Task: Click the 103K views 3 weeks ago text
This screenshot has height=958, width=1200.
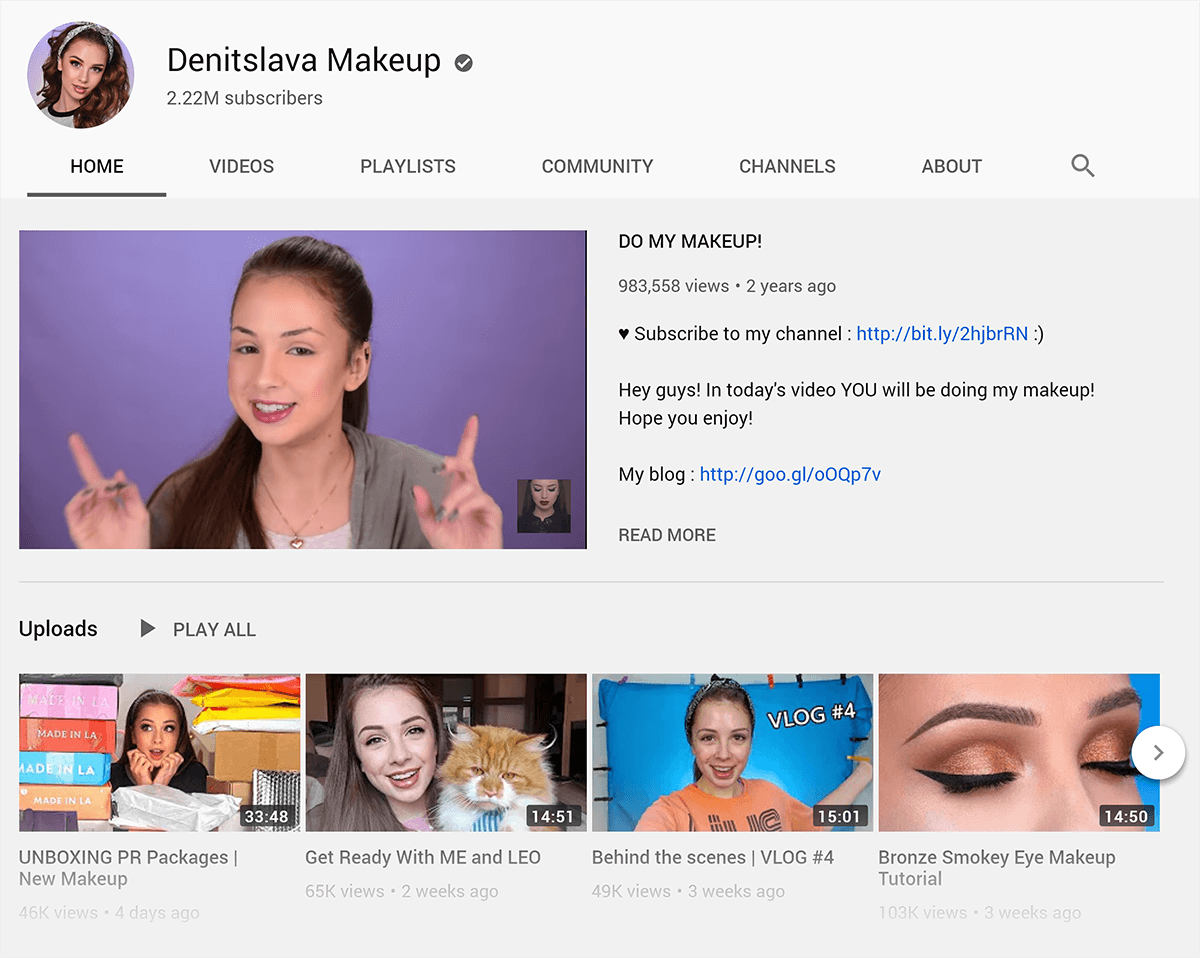Action: click(x=980, y=913)
